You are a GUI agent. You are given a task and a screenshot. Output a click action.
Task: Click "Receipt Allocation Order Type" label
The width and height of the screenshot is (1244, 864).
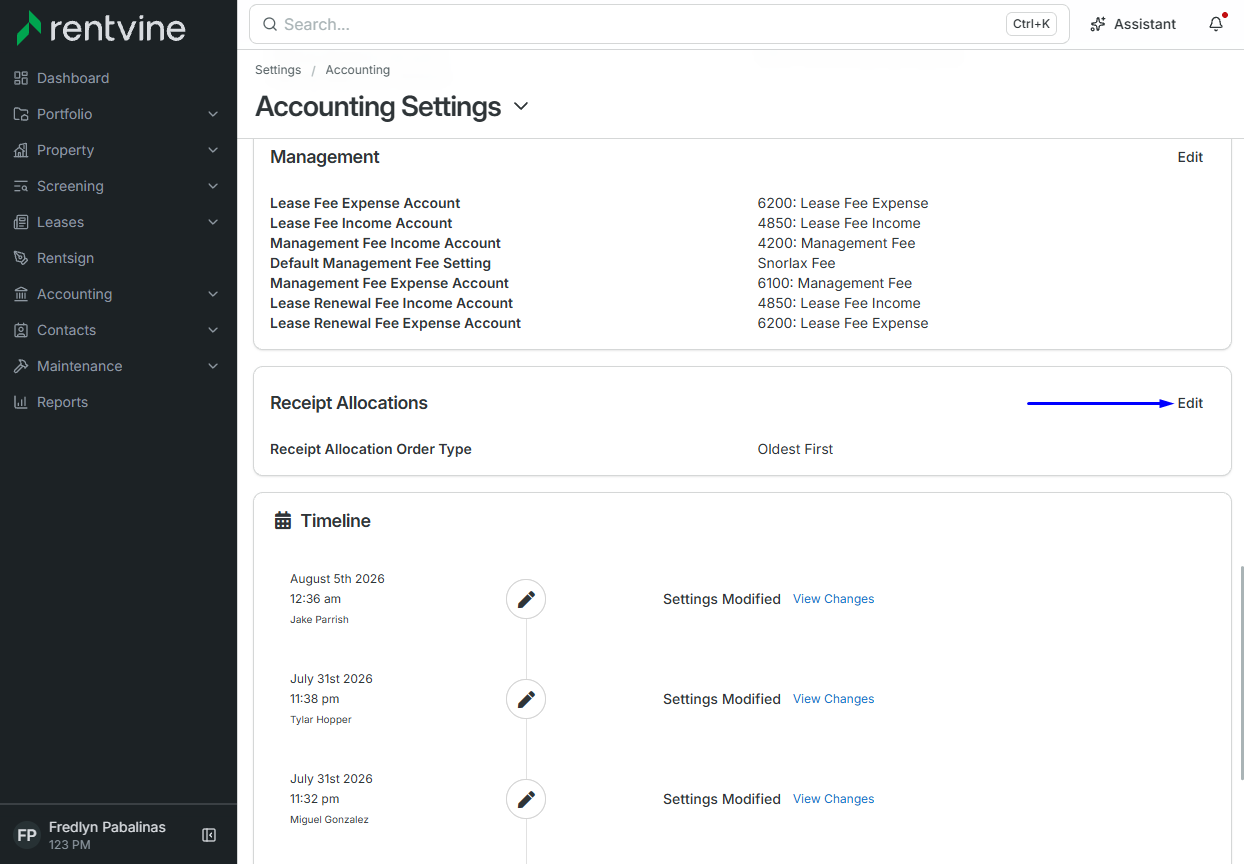tap(371, 449)
